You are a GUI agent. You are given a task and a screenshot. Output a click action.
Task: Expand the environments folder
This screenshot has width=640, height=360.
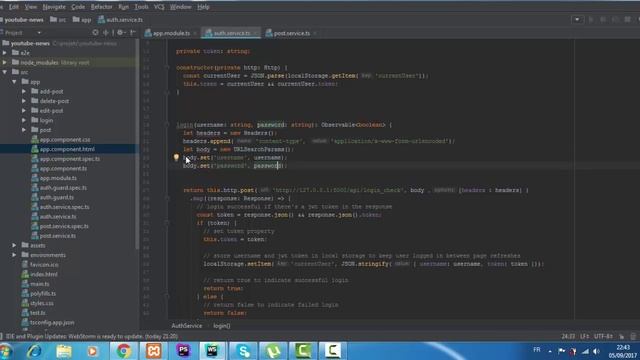(14, 255)
